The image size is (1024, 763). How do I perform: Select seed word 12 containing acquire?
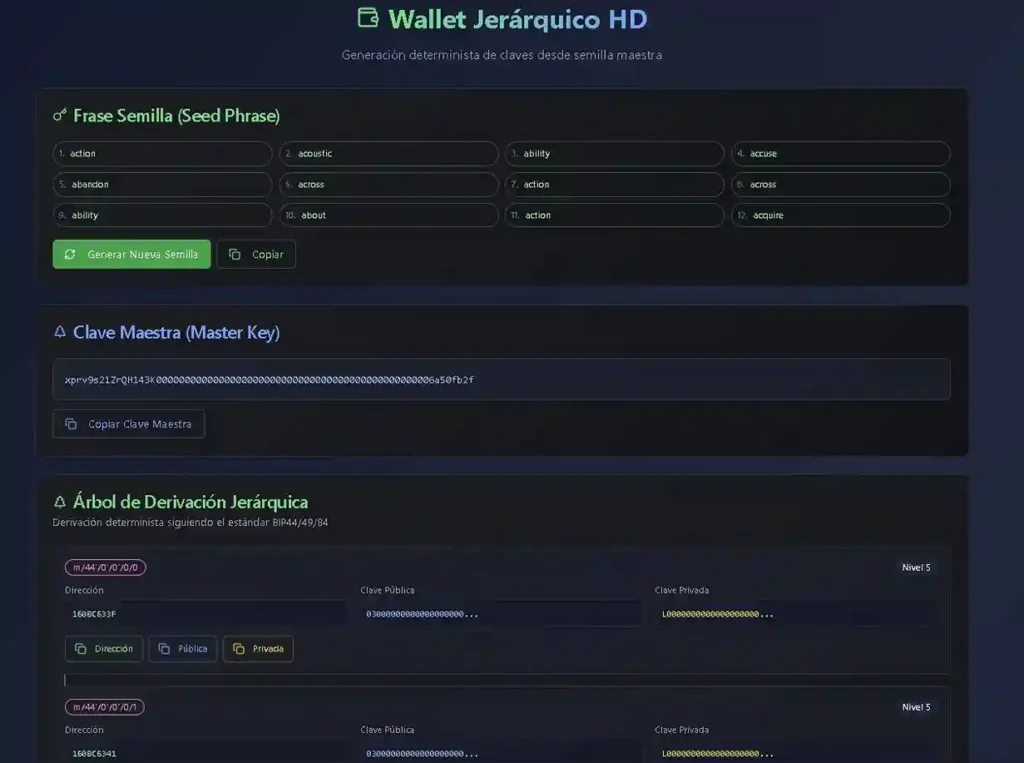click(840, 215)
